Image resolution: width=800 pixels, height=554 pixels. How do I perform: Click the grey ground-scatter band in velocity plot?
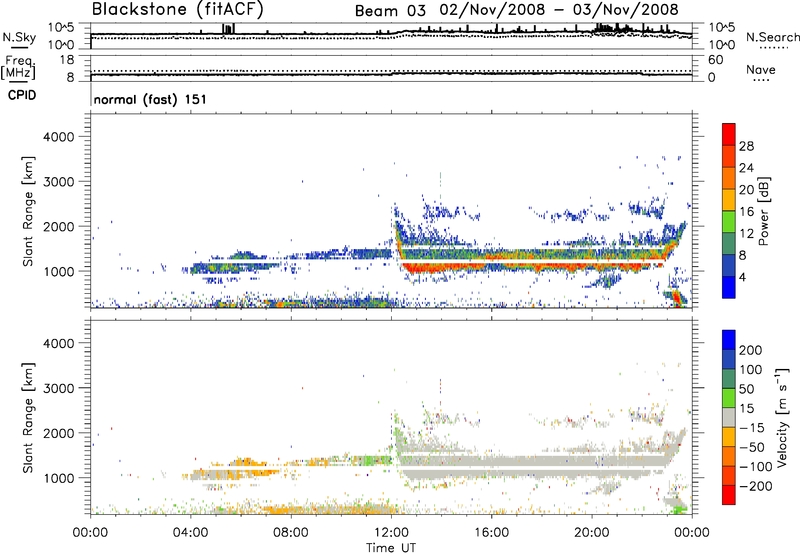tap(531, 467)
